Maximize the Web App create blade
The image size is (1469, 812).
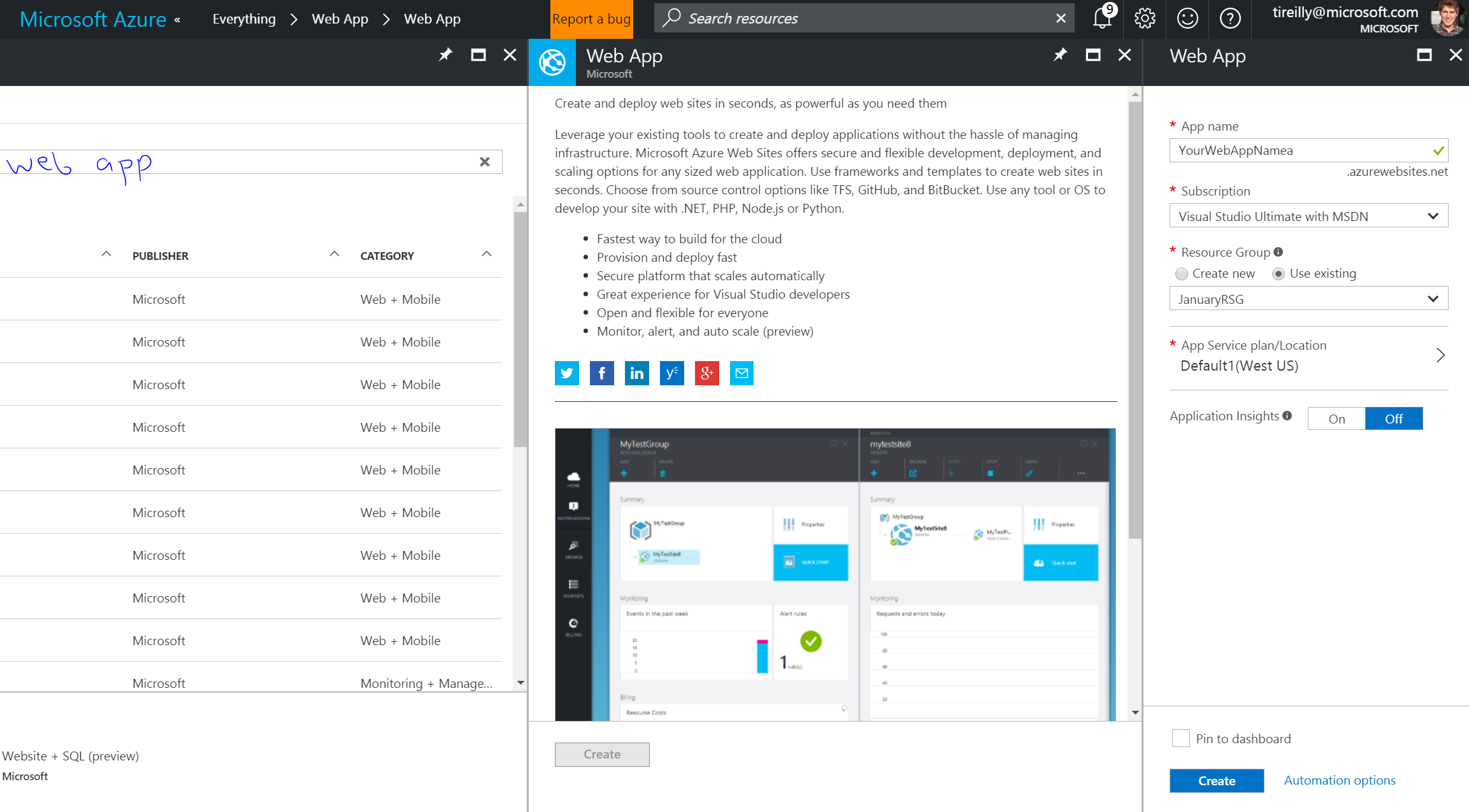tap(1424, 55)
